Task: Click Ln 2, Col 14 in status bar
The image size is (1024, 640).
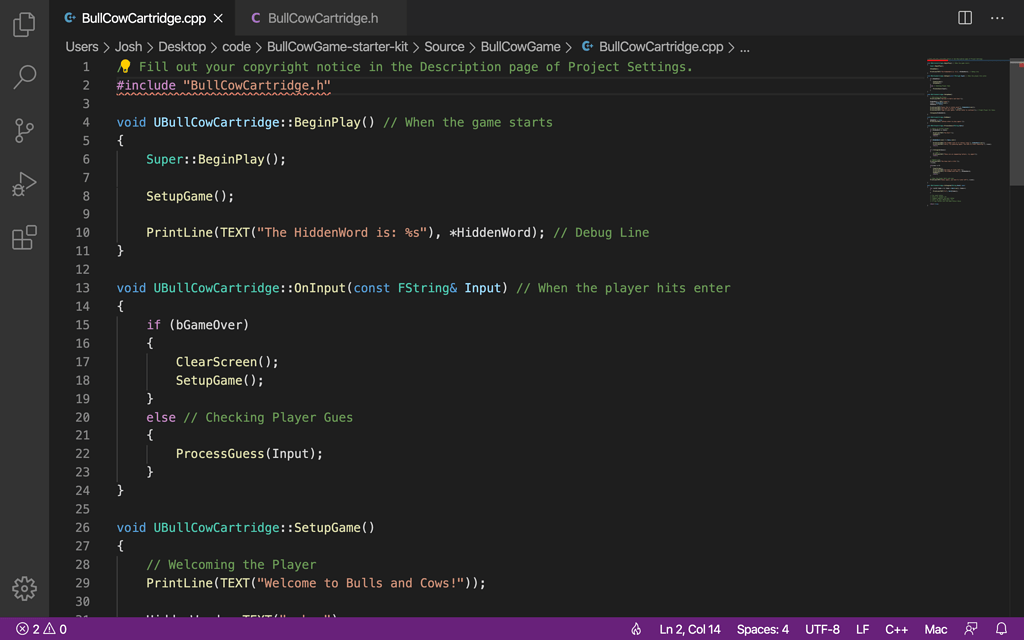Action: click(x=690, y=630)
